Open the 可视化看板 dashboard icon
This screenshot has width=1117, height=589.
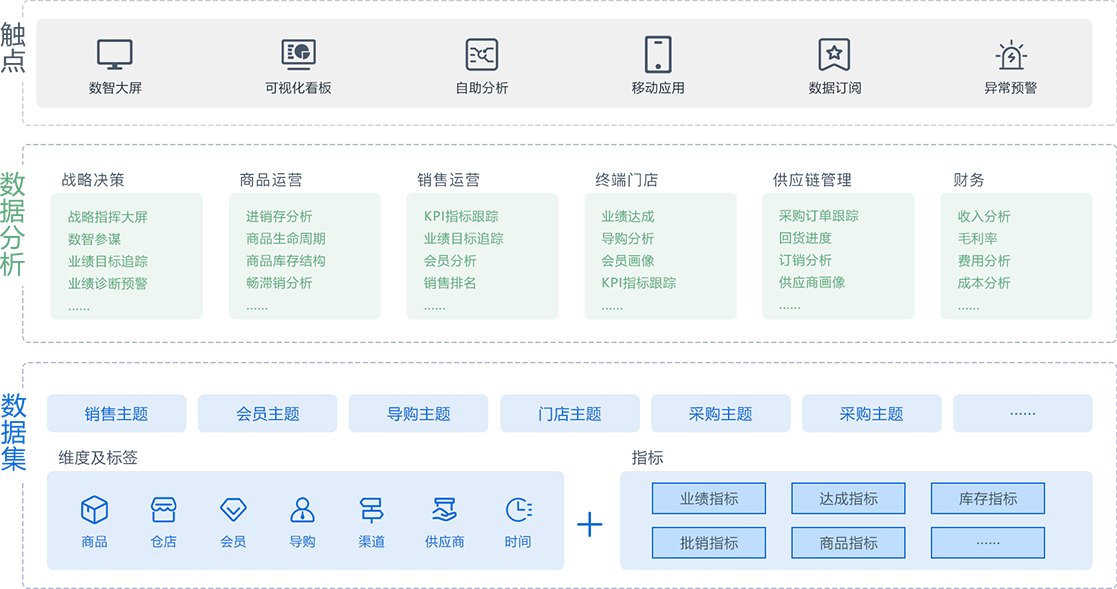click(298, 54)
